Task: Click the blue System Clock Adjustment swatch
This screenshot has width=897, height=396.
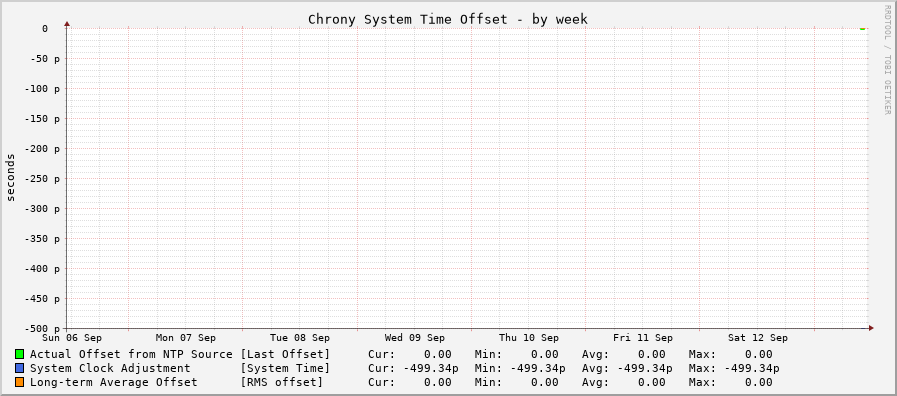Action: pyautogui.click(x=20, y=368)
